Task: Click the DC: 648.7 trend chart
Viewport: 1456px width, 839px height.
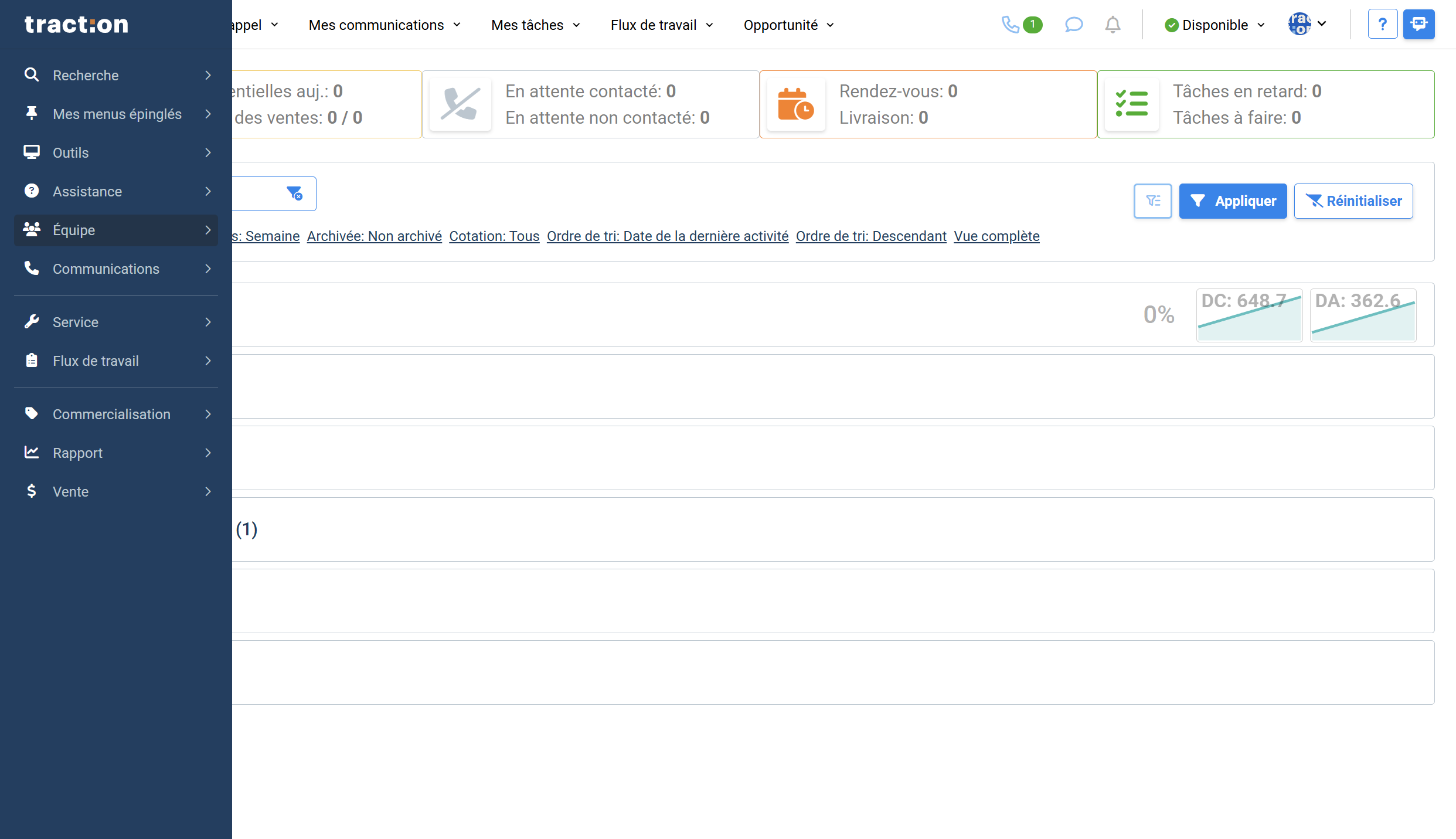Action: pyautogui.click(x=1249, y=315)
